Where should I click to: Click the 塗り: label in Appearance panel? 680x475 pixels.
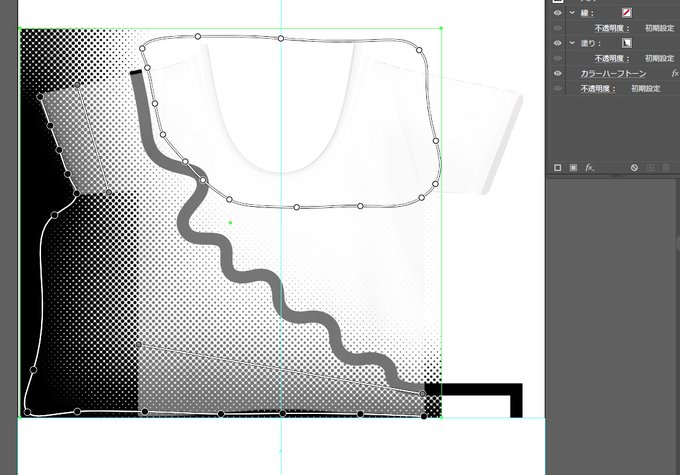pyautogui.click(x=591, y=43)
